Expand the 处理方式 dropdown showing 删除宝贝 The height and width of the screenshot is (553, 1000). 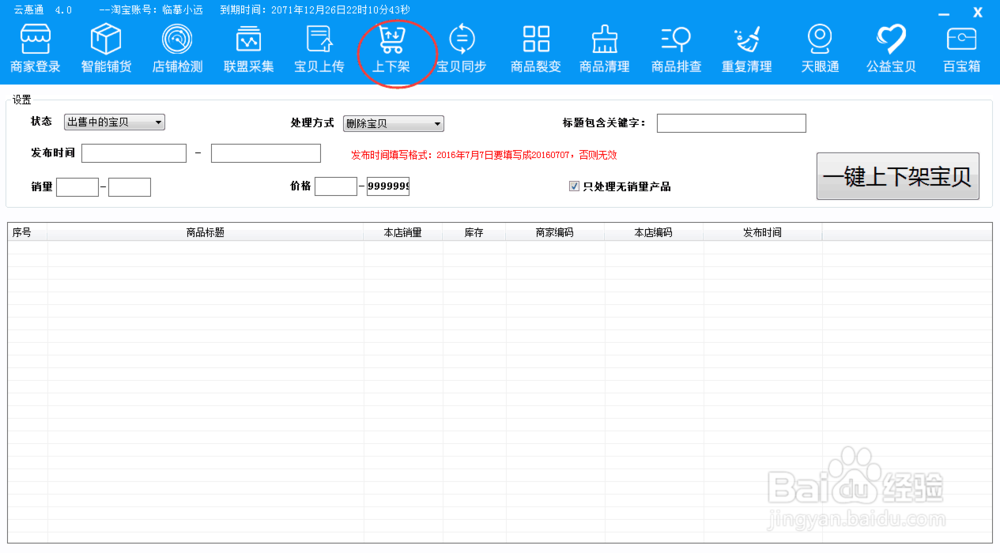coord(393,123)
